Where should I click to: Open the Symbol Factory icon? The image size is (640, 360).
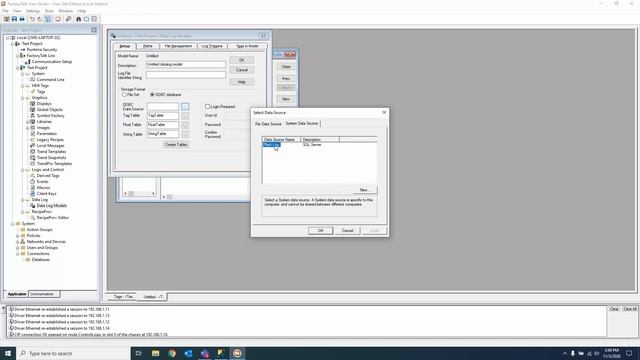[33, 116]
